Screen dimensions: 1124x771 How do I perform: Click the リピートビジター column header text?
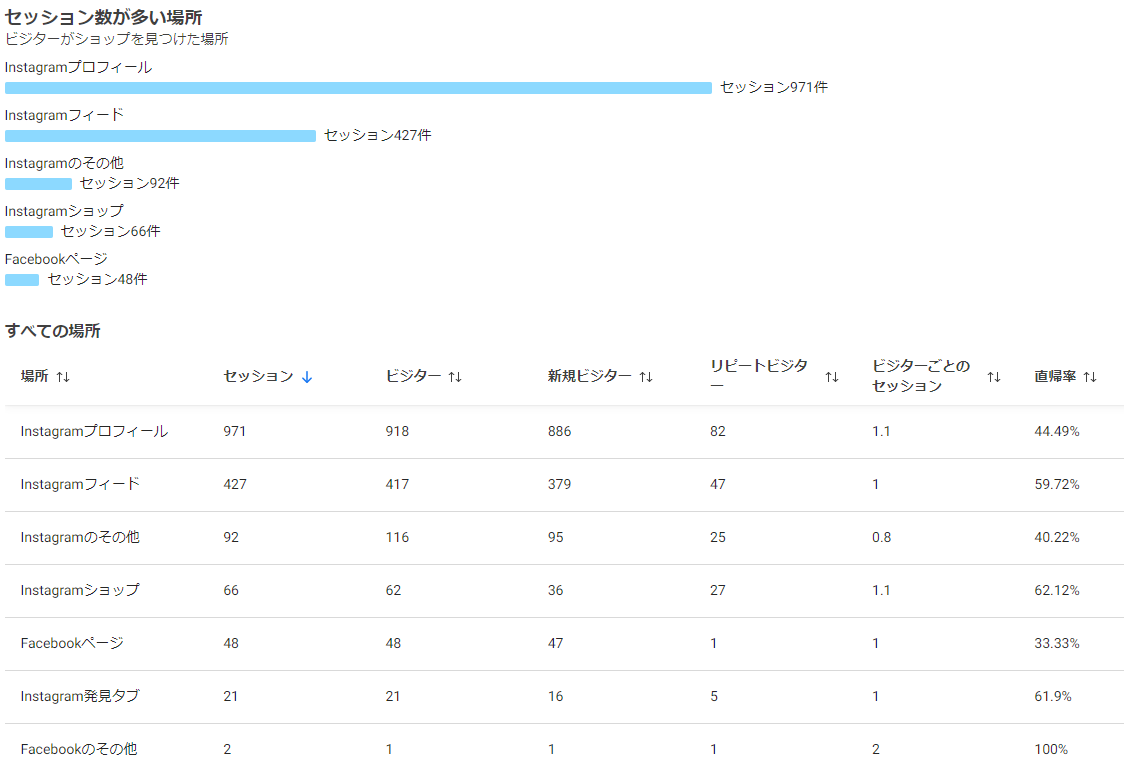759,376
